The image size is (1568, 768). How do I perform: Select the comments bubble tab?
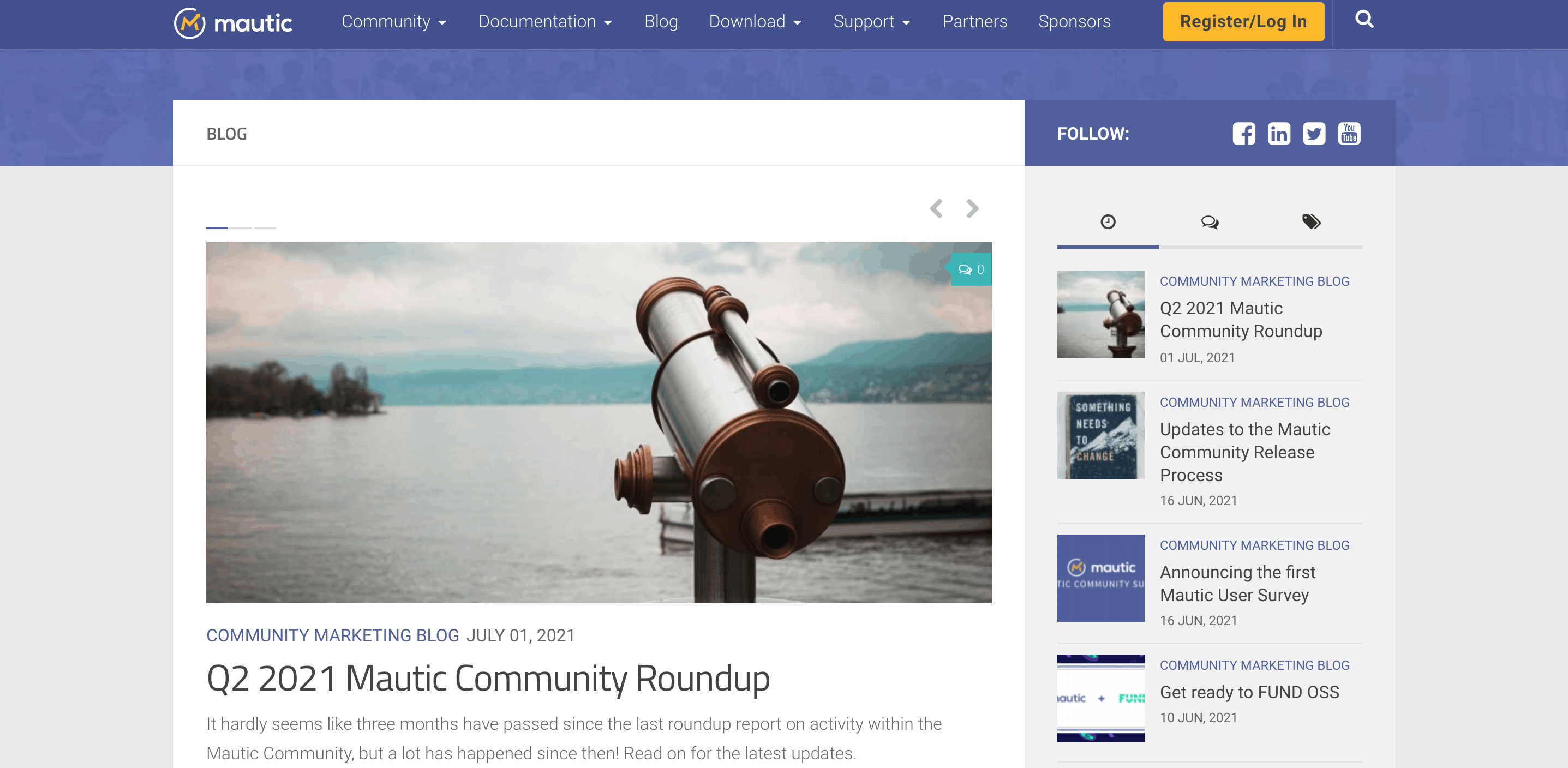click(1210, 222)
